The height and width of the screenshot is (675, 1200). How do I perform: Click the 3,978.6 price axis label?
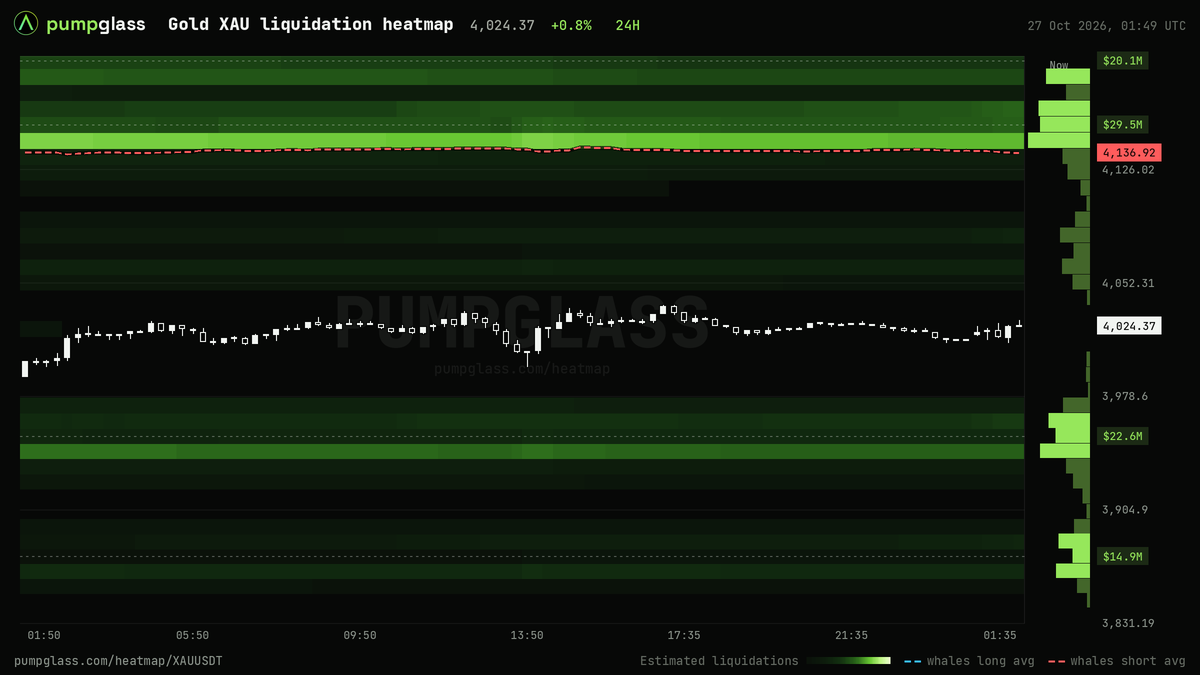[x=1125, y=397]
